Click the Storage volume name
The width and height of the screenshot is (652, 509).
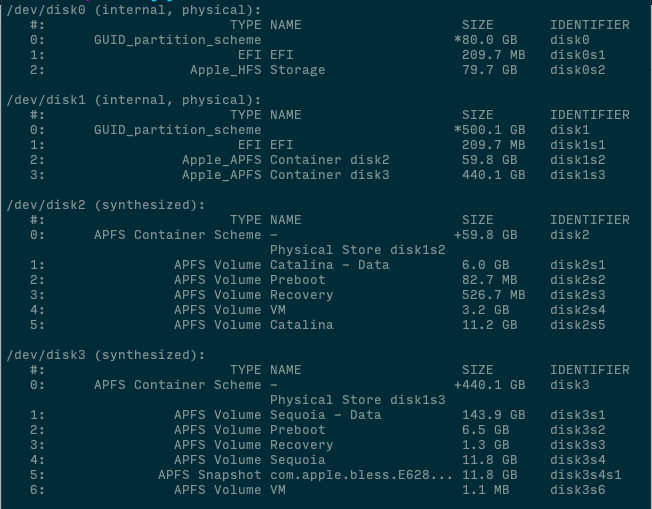point(297,70)
